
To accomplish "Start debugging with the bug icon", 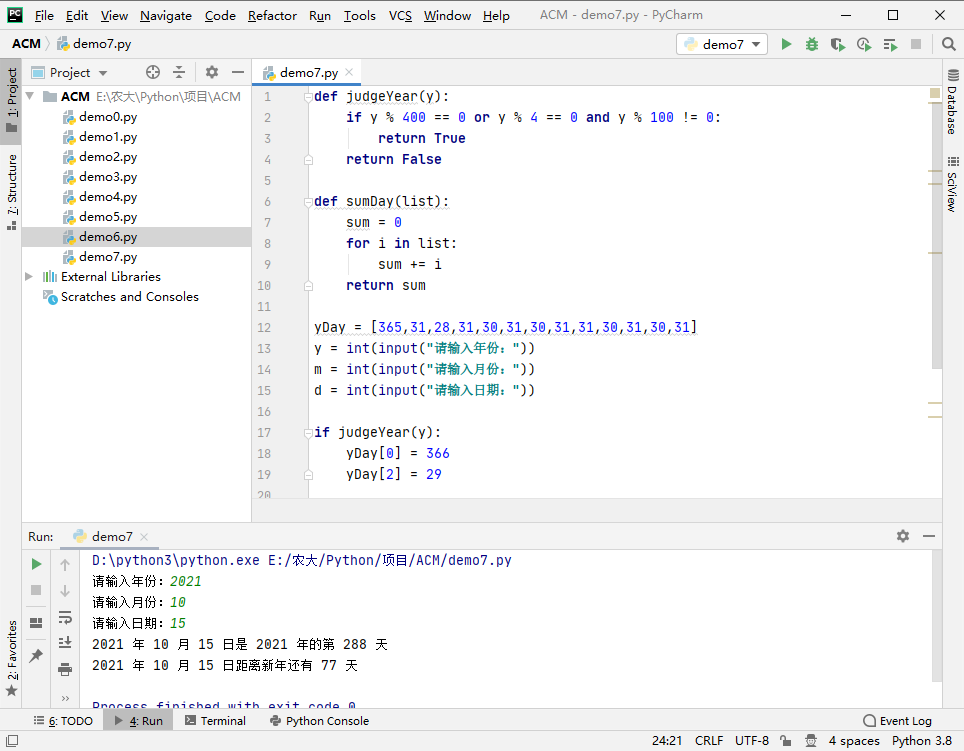I will [812, 44].
